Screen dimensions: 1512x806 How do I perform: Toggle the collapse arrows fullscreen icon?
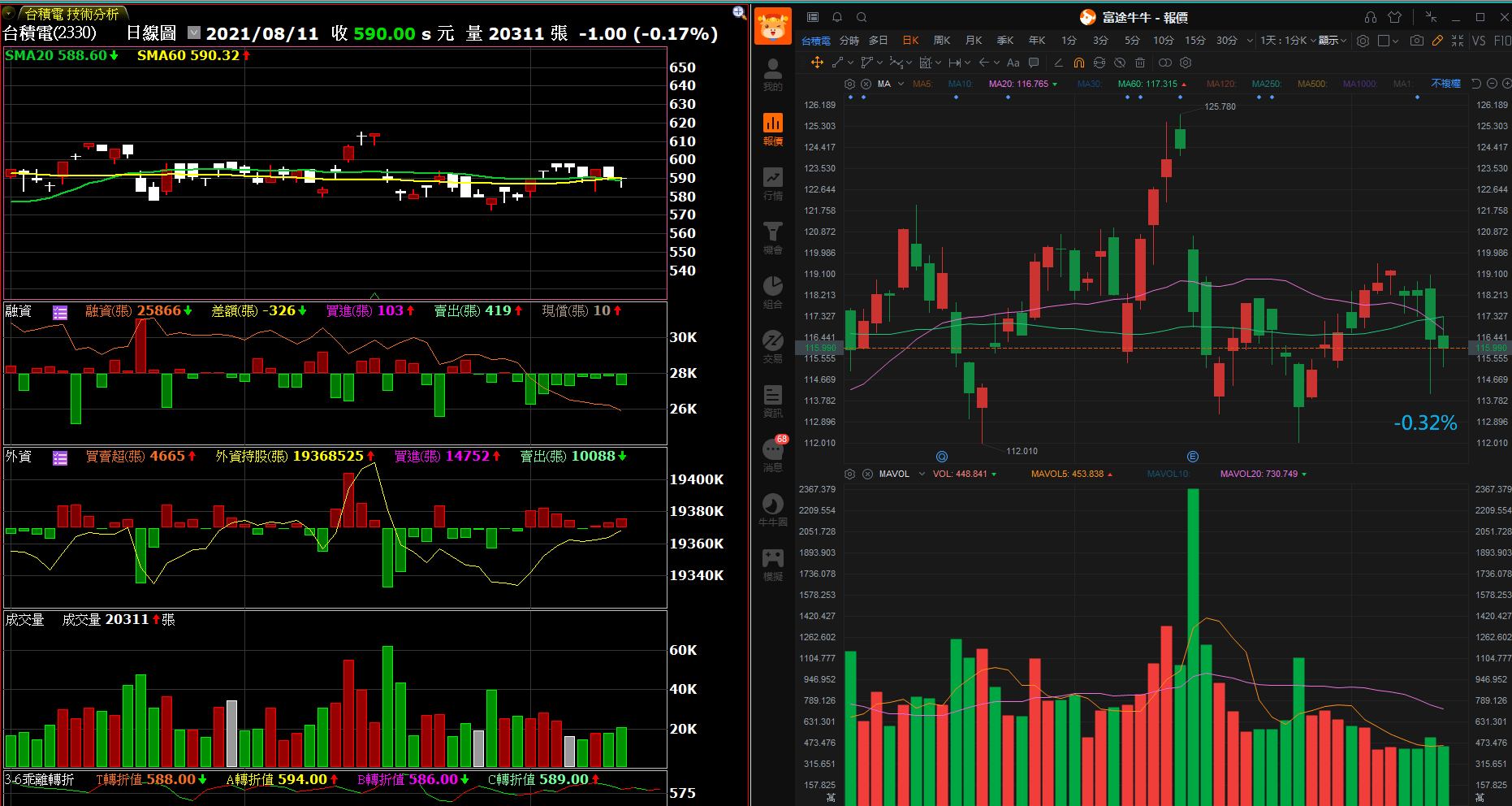1458,41
